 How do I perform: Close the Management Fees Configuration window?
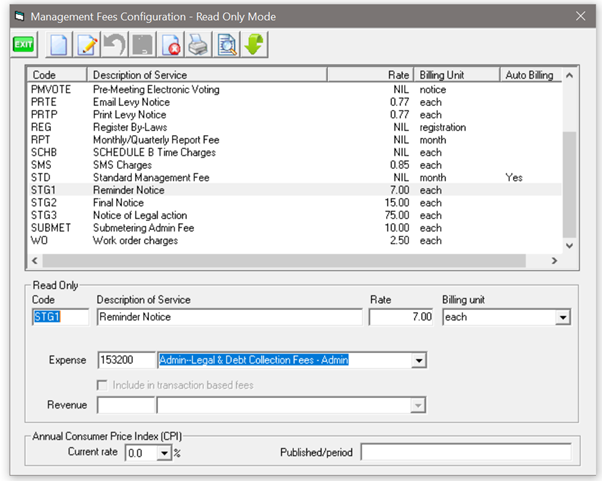click(x=580, y=16)
